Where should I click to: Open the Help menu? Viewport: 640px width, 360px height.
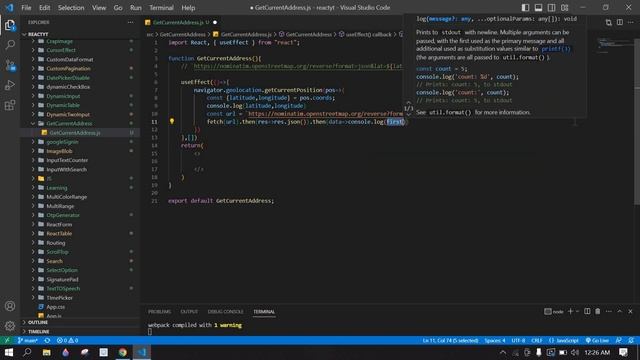(188, 8)
